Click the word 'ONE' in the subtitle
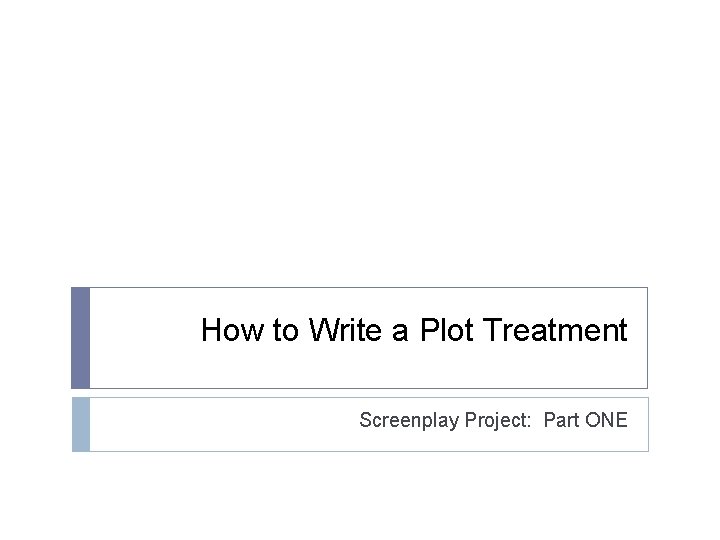 pos(606,420)
